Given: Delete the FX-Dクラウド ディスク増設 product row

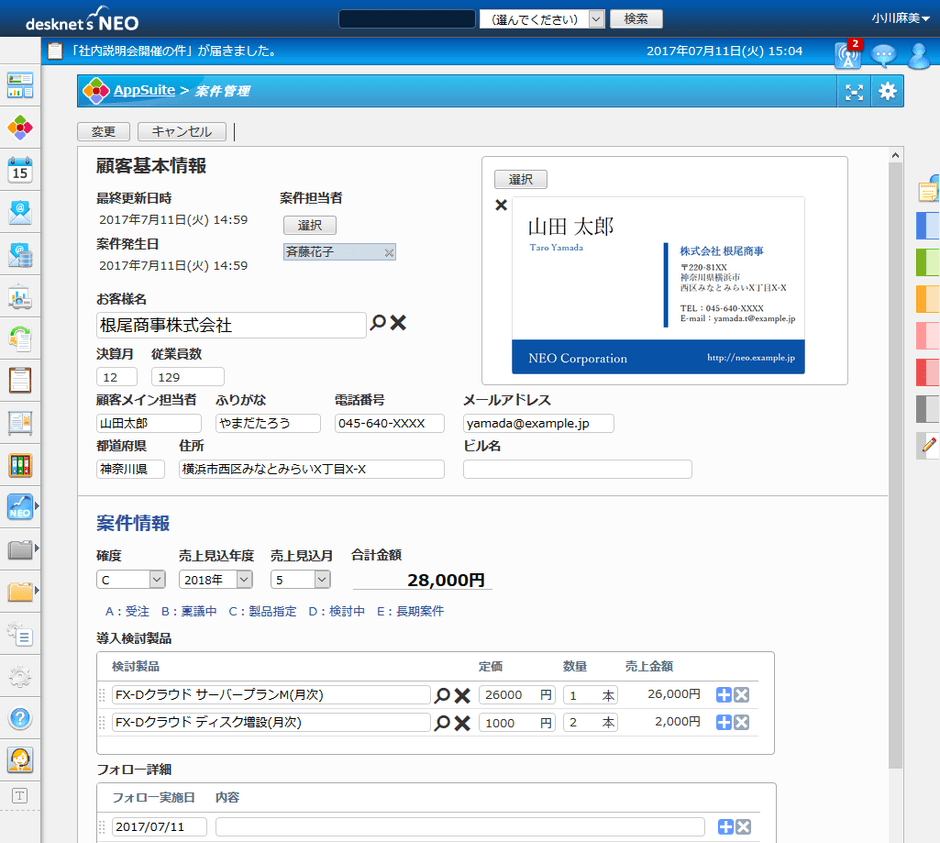Looking at the screenshot, I should point(742,722).
